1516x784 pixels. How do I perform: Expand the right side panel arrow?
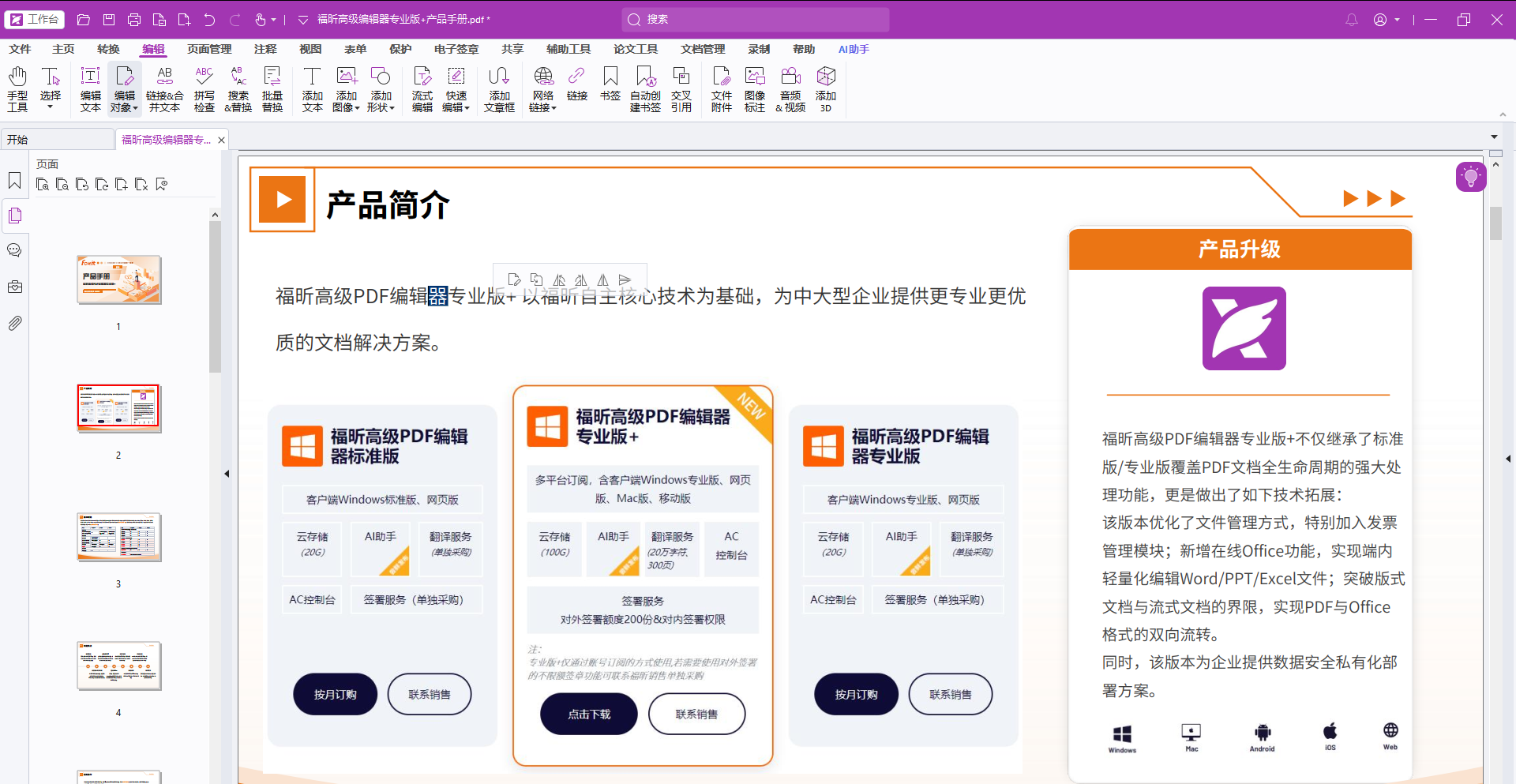tap(1508, 459)
